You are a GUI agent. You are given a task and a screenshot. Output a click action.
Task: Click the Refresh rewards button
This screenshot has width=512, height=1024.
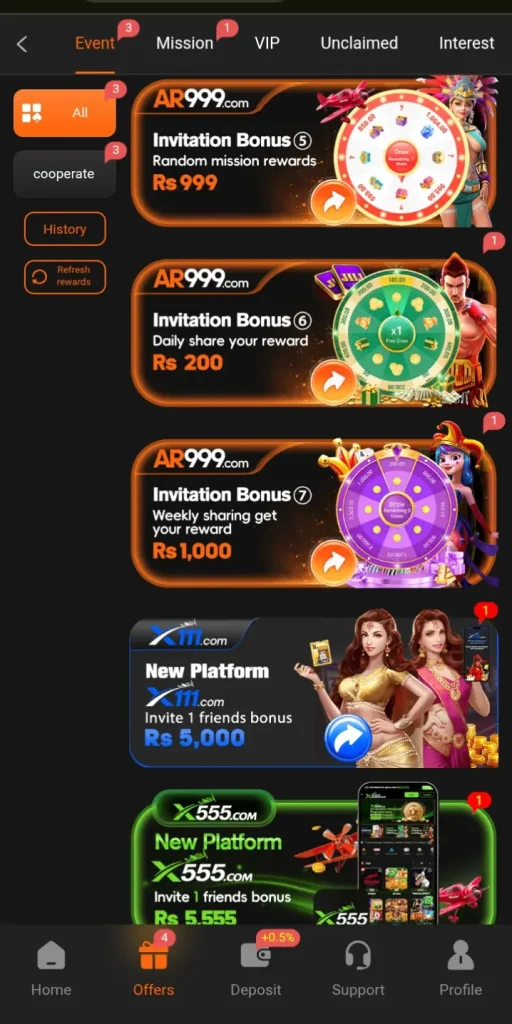pyautogui.click(x=65, y=277)
